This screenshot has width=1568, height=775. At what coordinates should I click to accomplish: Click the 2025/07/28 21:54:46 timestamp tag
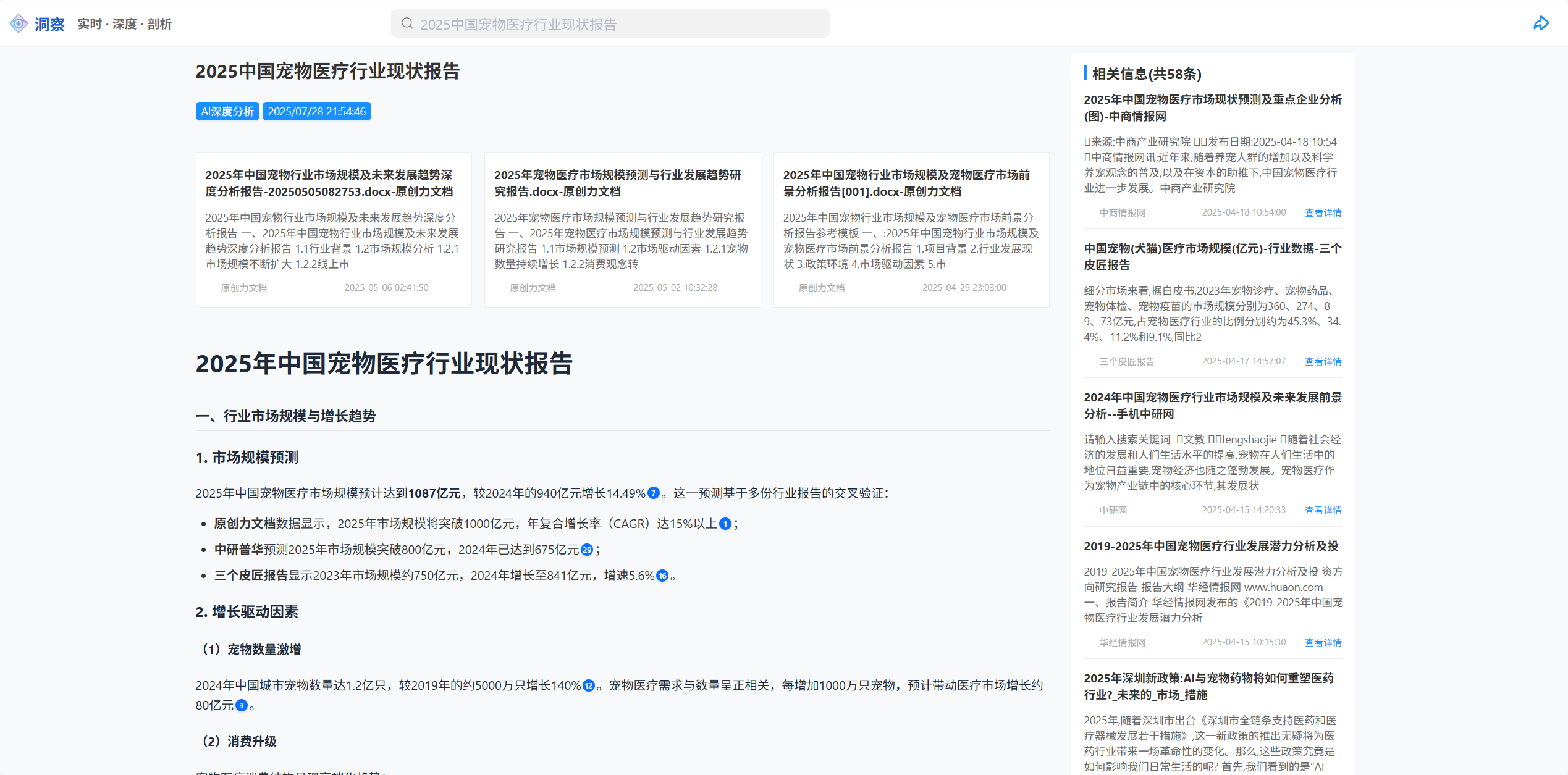tap(317, 111)
